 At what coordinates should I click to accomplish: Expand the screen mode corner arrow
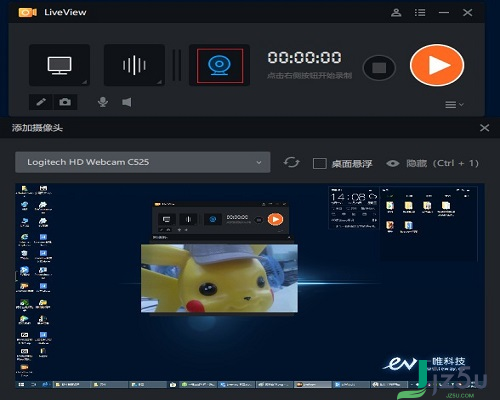(x=85, y=82)
